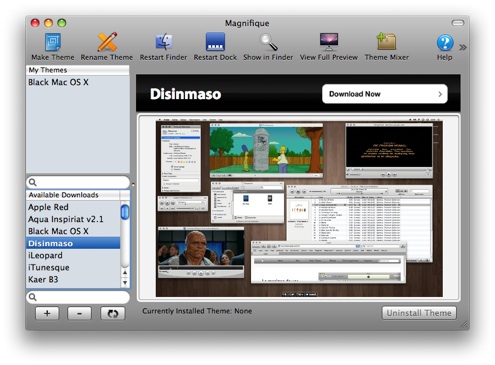Click the Download Now button
495x365 pixels.
pyautogui.click(x=385, y=94)
